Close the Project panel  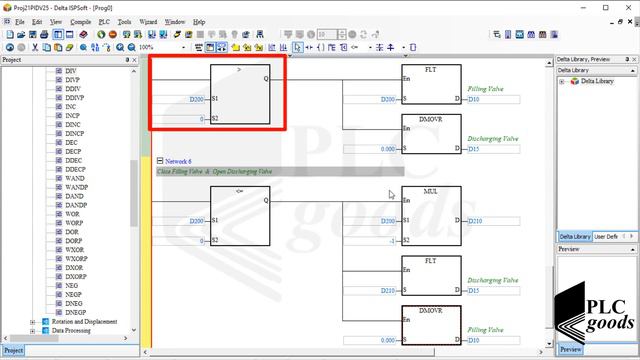click(x=135, y=60)
